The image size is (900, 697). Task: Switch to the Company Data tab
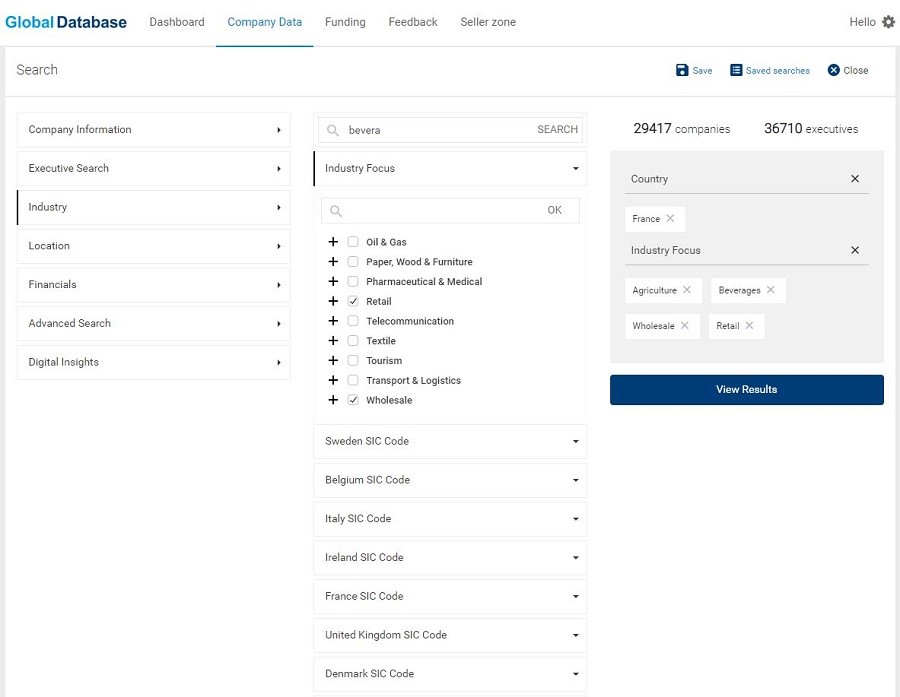(265, 22)
